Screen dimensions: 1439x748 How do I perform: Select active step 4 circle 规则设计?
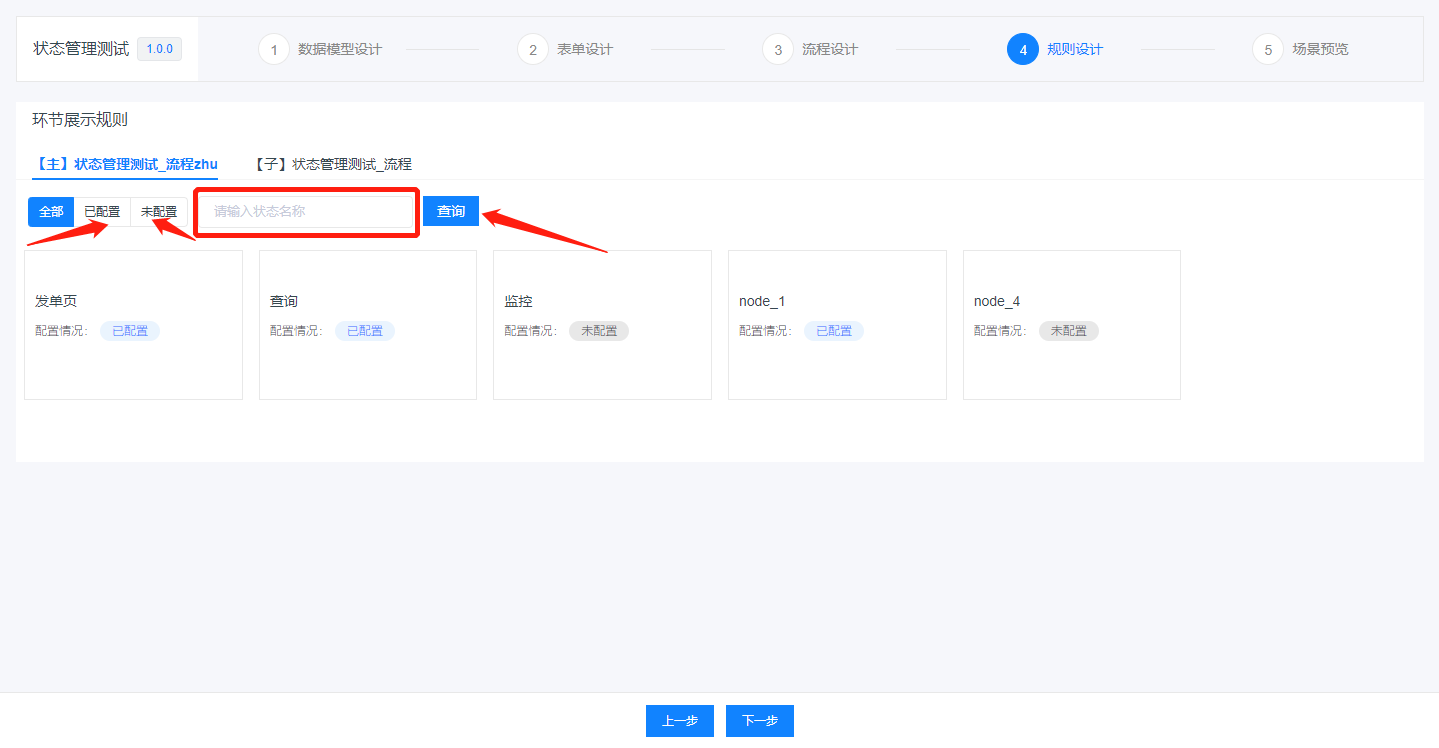pos(1023,49)
